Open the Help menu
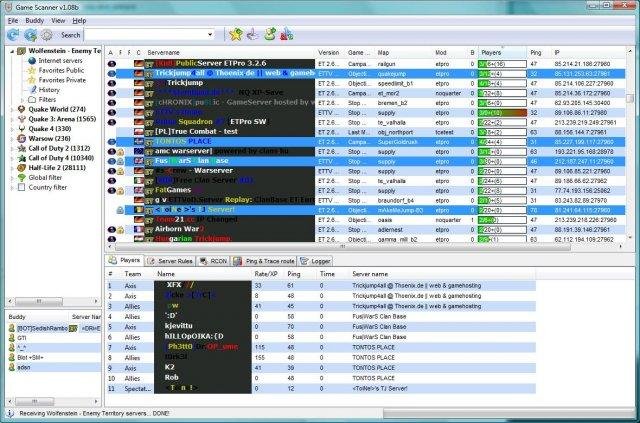 (x=79, y=20)
